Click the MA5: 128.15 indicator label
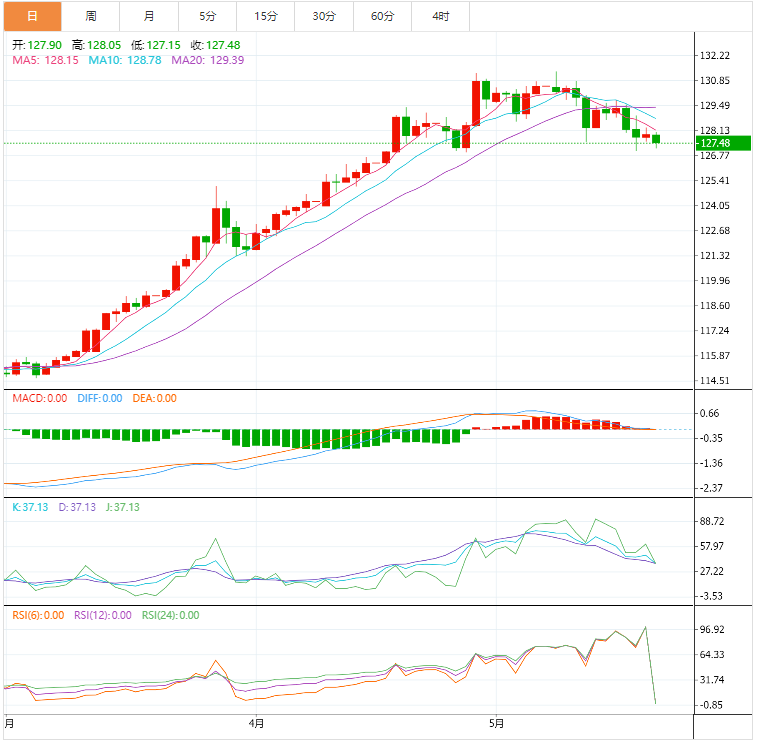Viewport: 761px width, 751px height. pyautogui.click(x=45, y=60)
